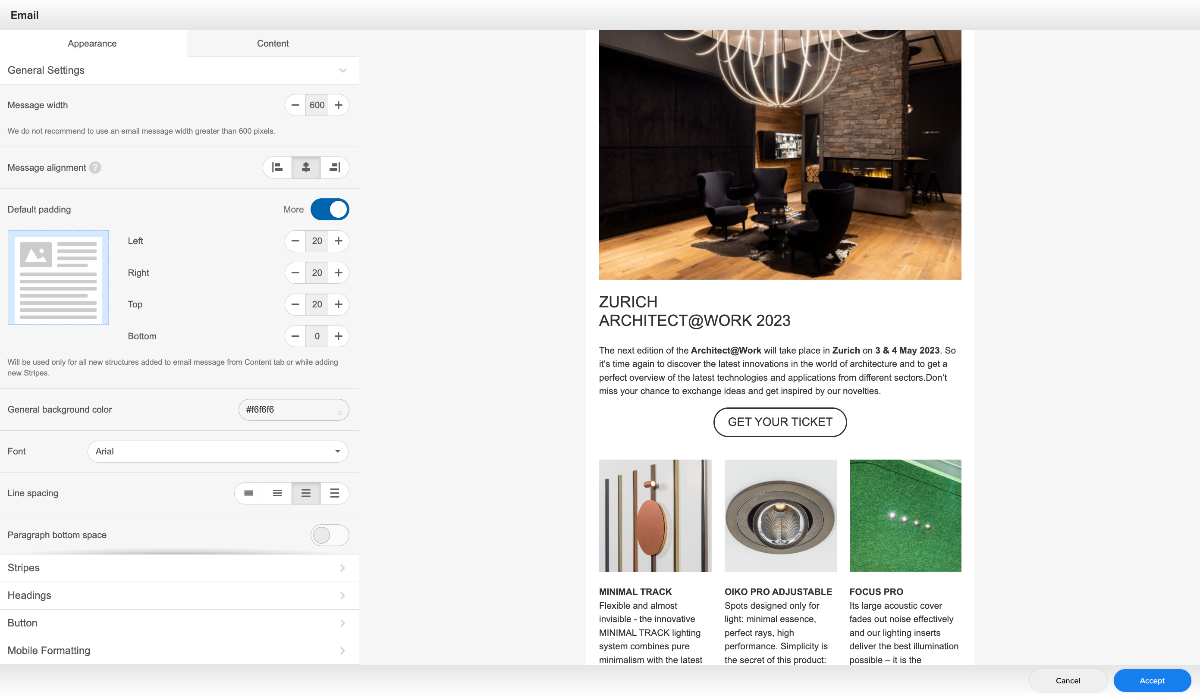This screenshot has width=1200, height=695.
Task: Enable Paragraph bottom space switch
Action: pos(330,535)
